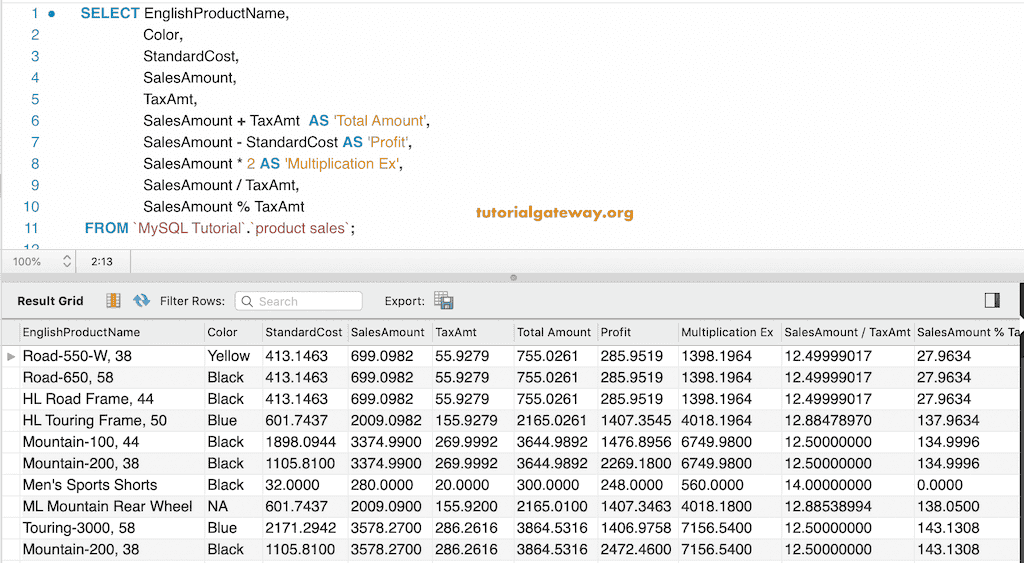Click the Multiplication Ex column header

(x=727, y=332)
